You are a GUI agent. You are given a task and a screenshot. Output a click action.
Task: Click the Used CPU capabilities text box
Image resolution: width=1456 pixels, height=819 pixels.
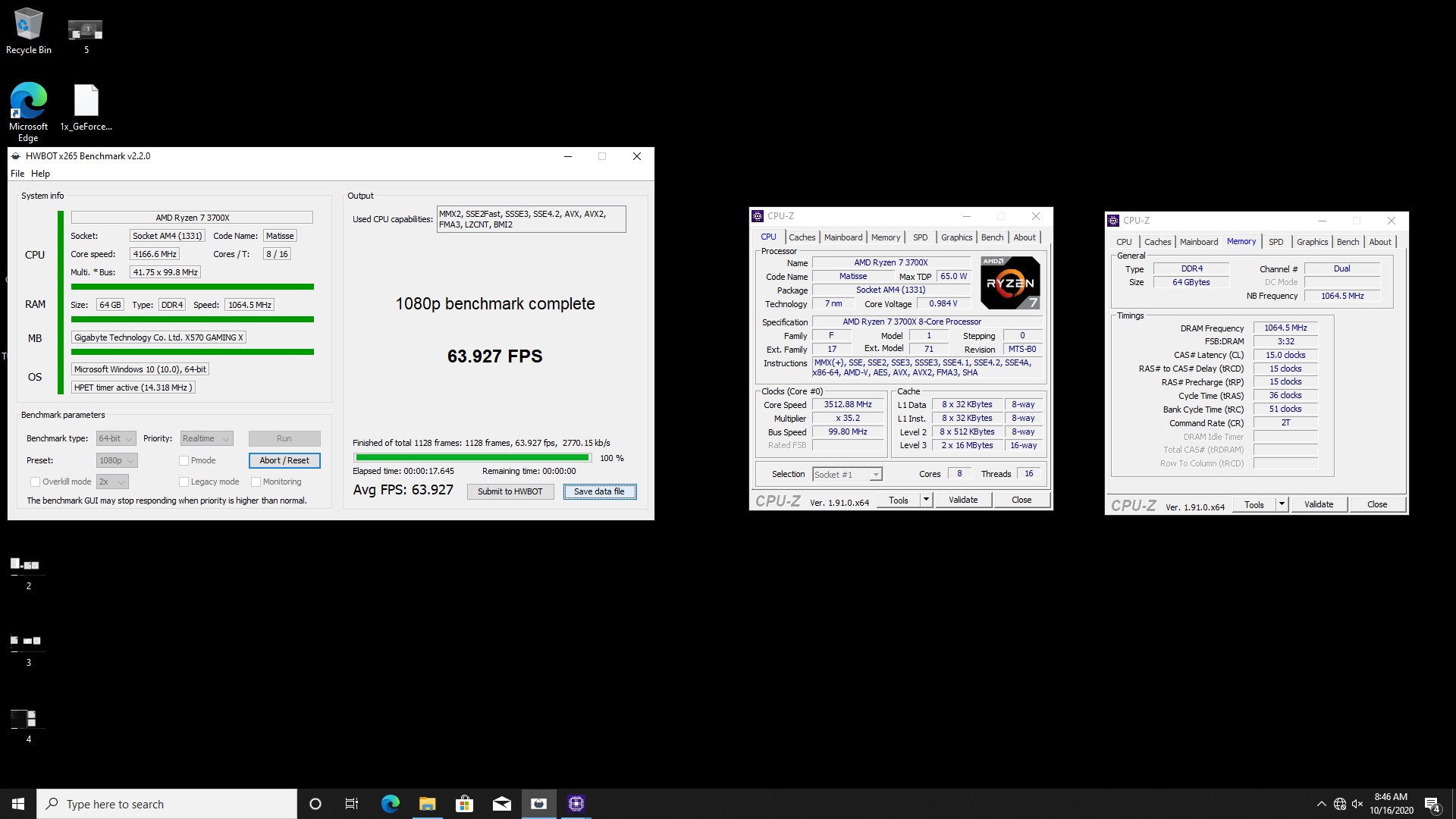(x=531, y=219)
